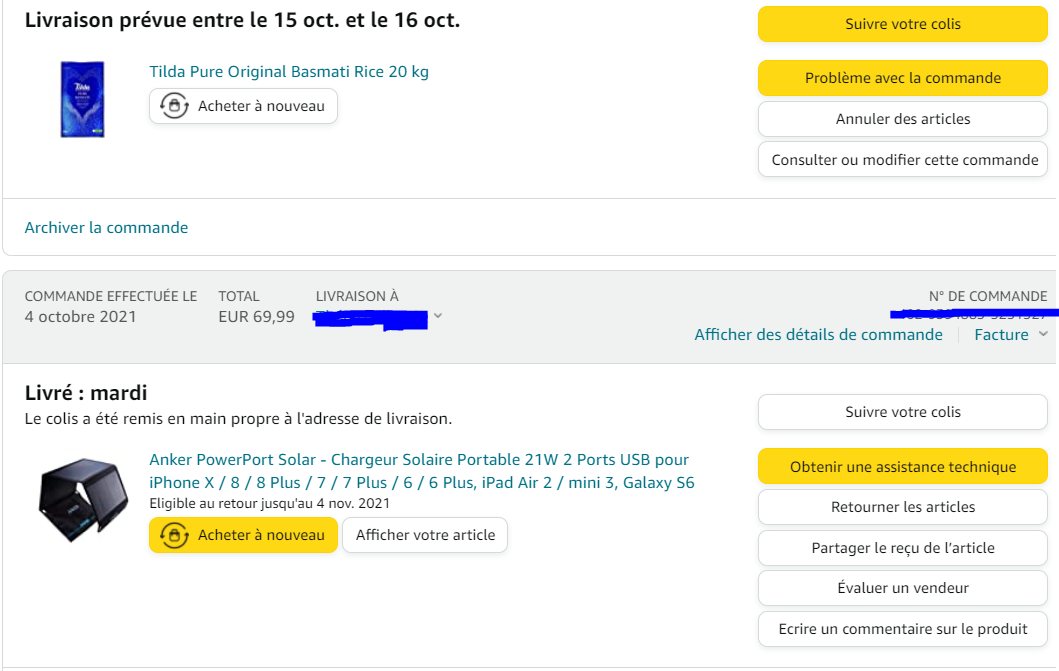Expand the delivery address chevron under Livraison à
The image size is (1059, 671).
pyautogui.click(x=438, y=316)
